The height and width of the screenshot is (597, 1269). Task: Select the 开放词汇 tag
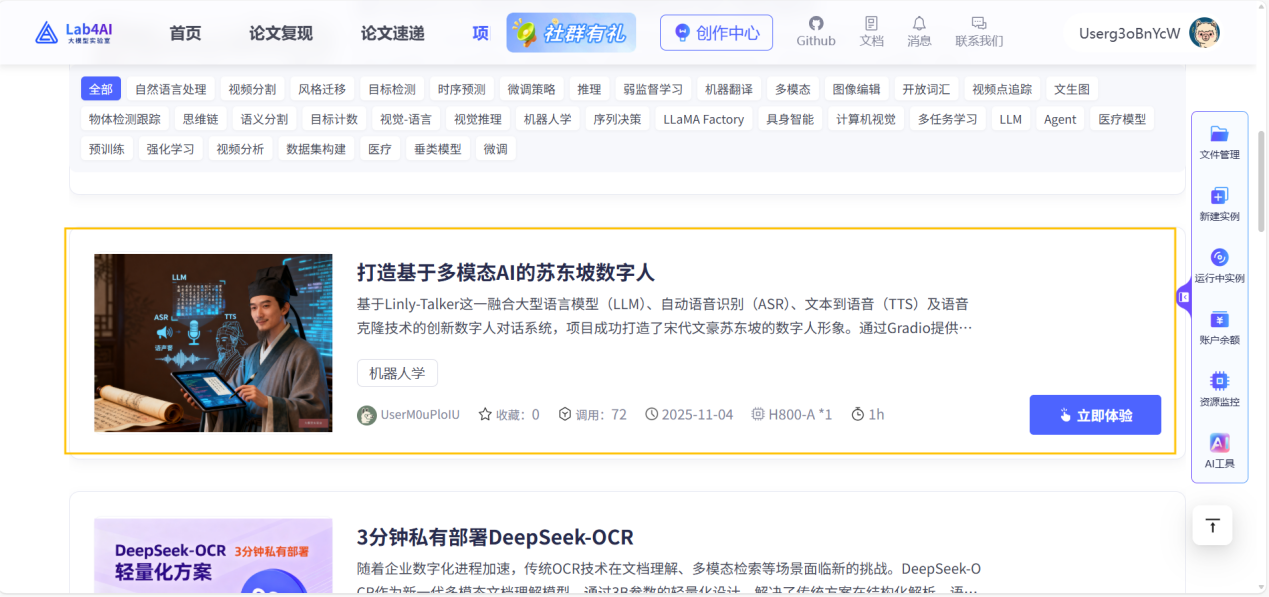[x=927, y=89]
